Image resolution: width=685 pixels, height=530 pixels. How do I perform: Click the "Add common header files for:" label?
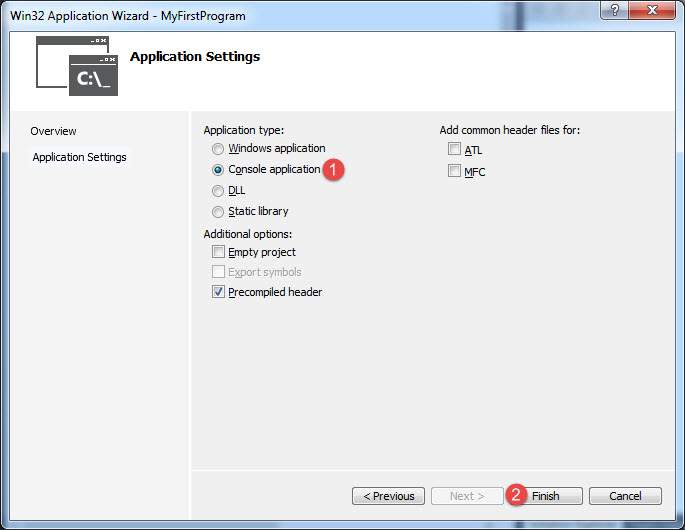click(x=510, y=130)
